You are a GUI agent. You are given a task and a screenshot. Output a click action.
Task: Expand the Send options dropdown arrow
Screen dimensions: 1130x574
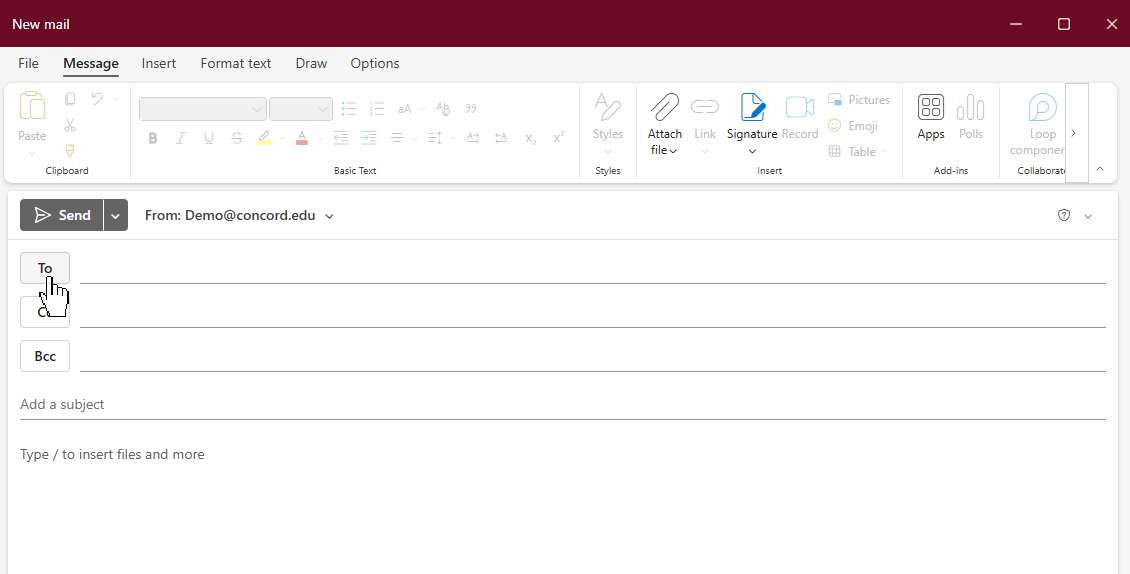(116, 215)
